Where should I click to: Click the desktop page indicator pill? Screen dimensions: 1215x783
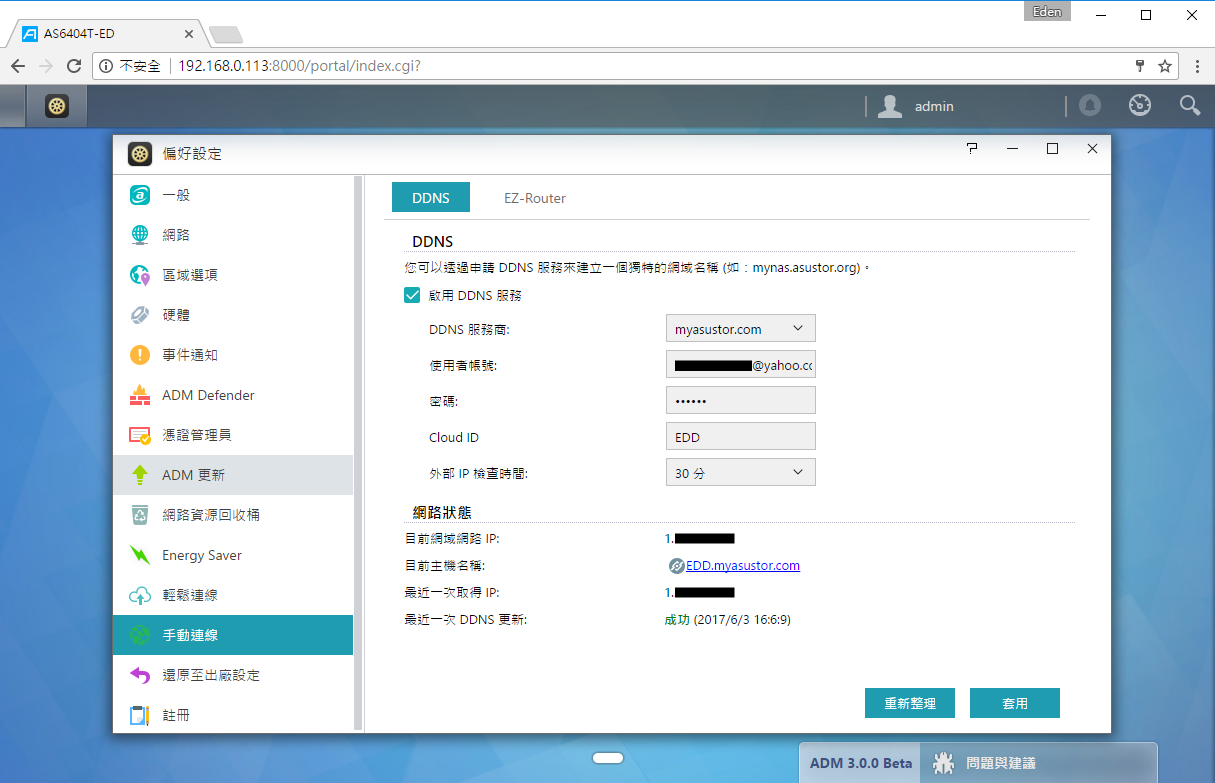(608, 758)
